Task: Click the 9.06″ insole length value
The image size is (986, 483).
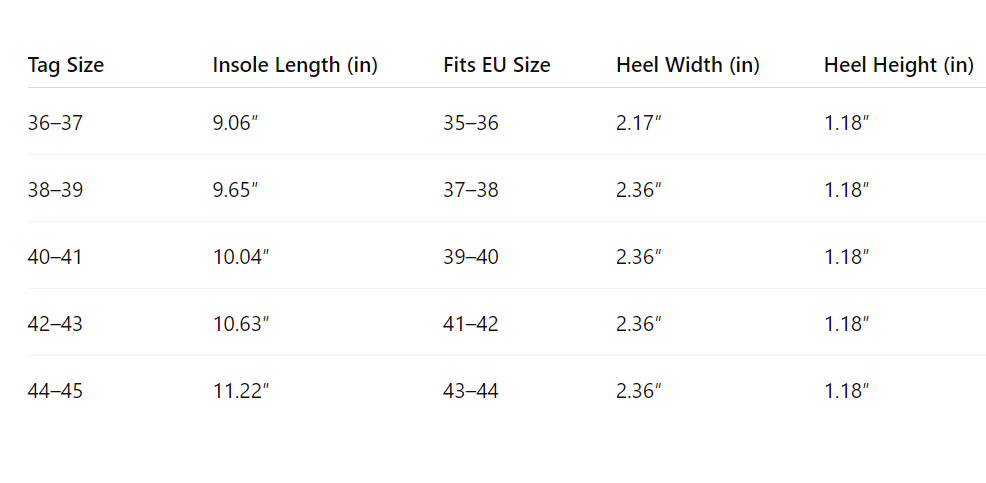Action: click(236, 123)
